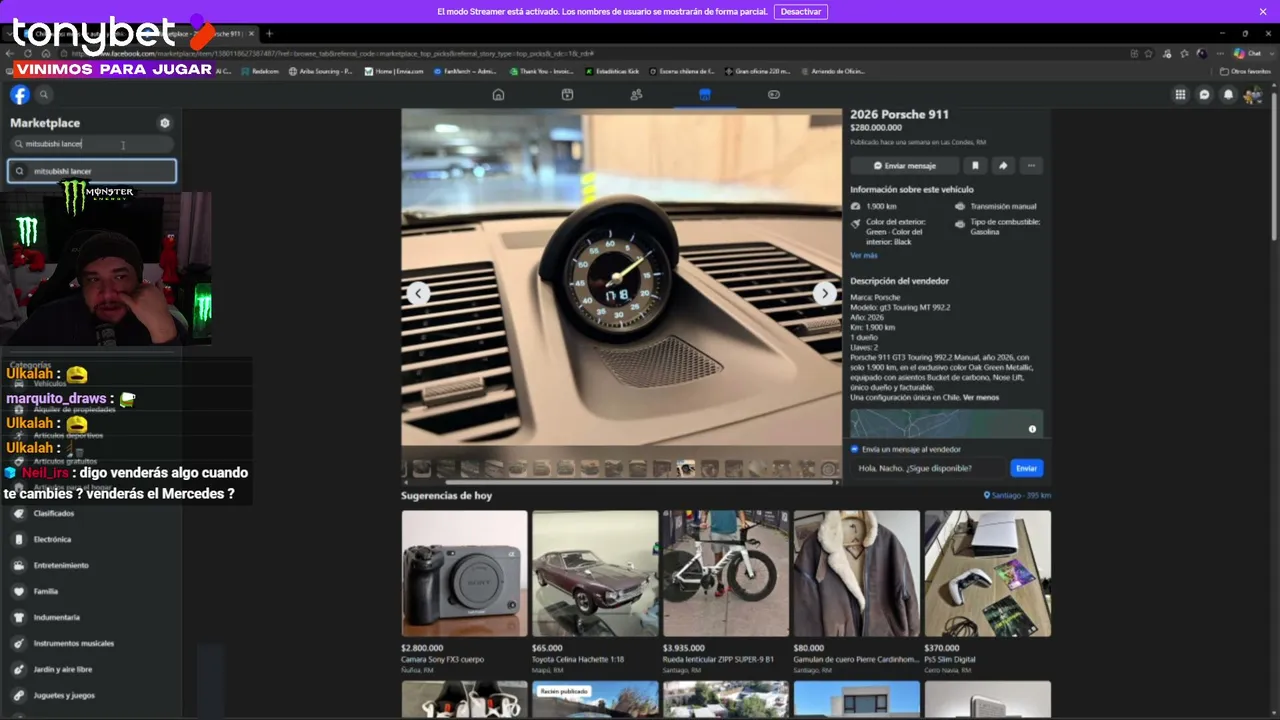The height and width of the screenshot is (720, 1280).
Task: Open the Ariba Sourcing bookmark
Action: 320,72
